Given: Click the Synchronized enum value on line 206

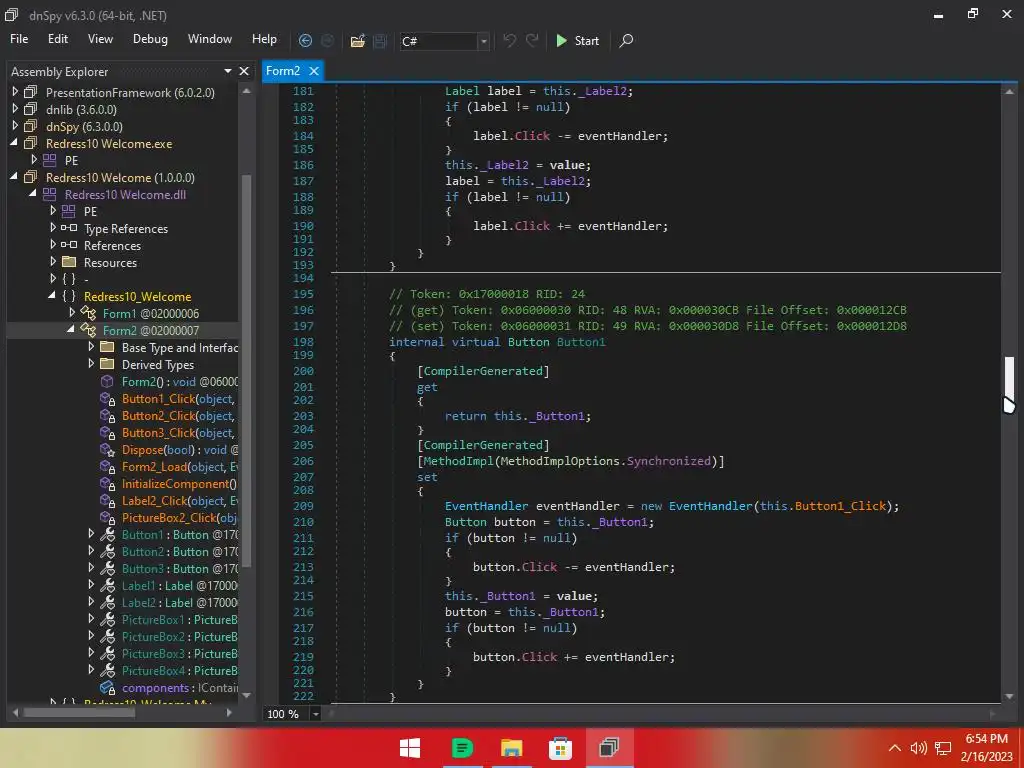Looking at the screenshot, I should click(x=668, y=460).
